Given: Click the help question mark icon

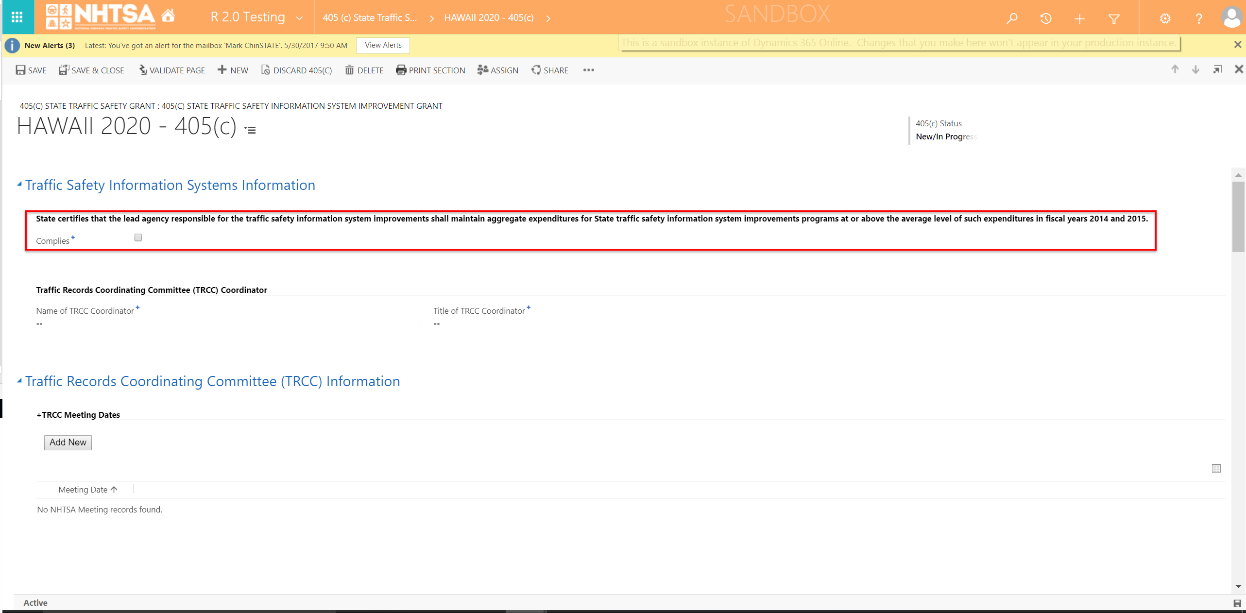Looking at the screenshot, I should [1199, 18].
